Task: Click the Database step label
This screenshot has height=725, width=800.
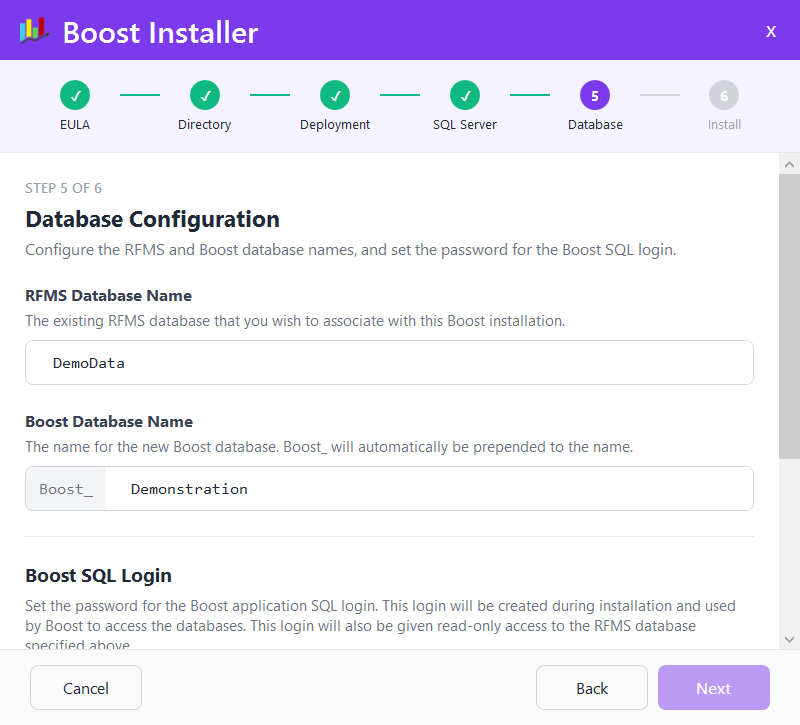Action: coord(595,124)
